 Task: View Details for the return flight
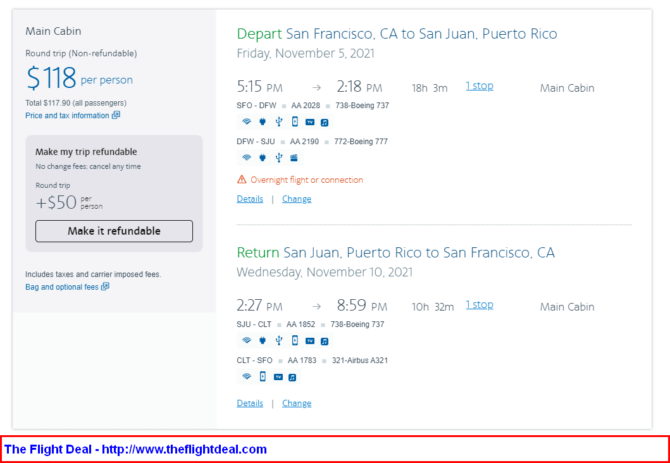tap(250, 403)
